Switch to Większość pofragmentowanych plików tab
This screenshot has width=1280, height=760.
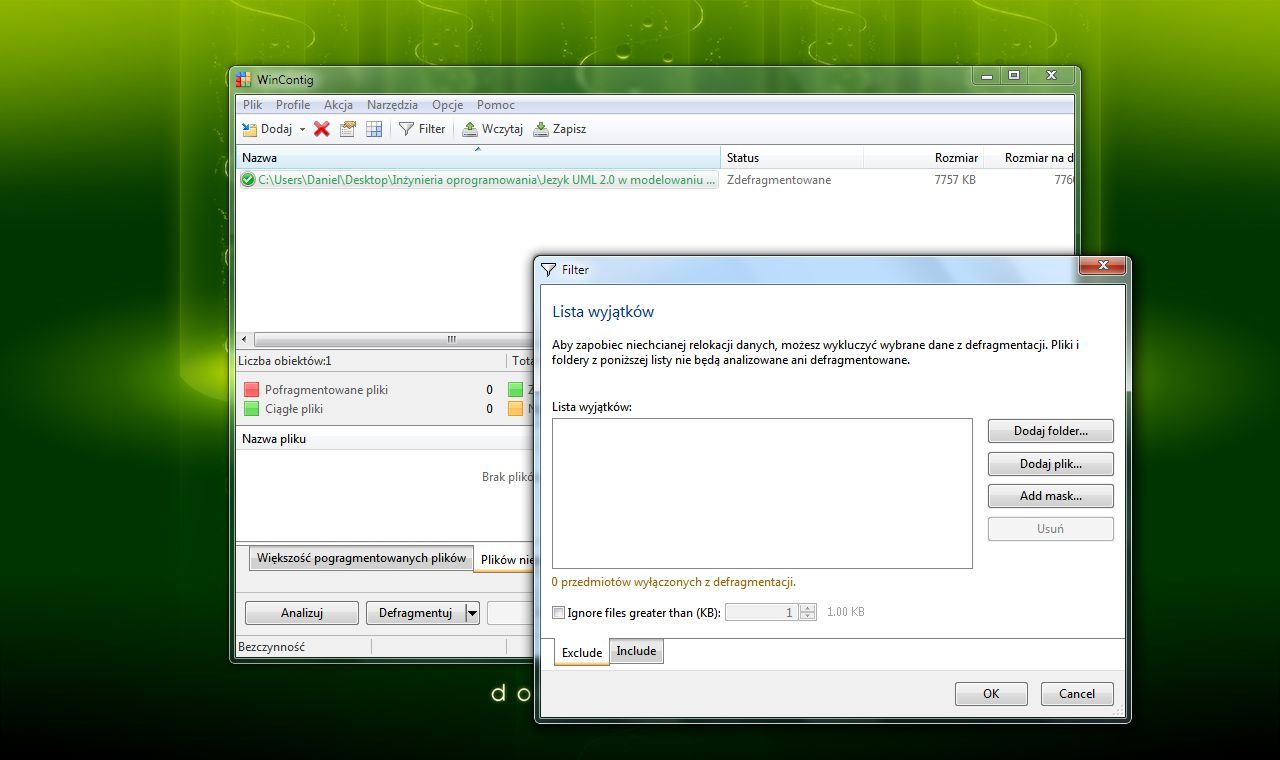[x=361, y=558]
